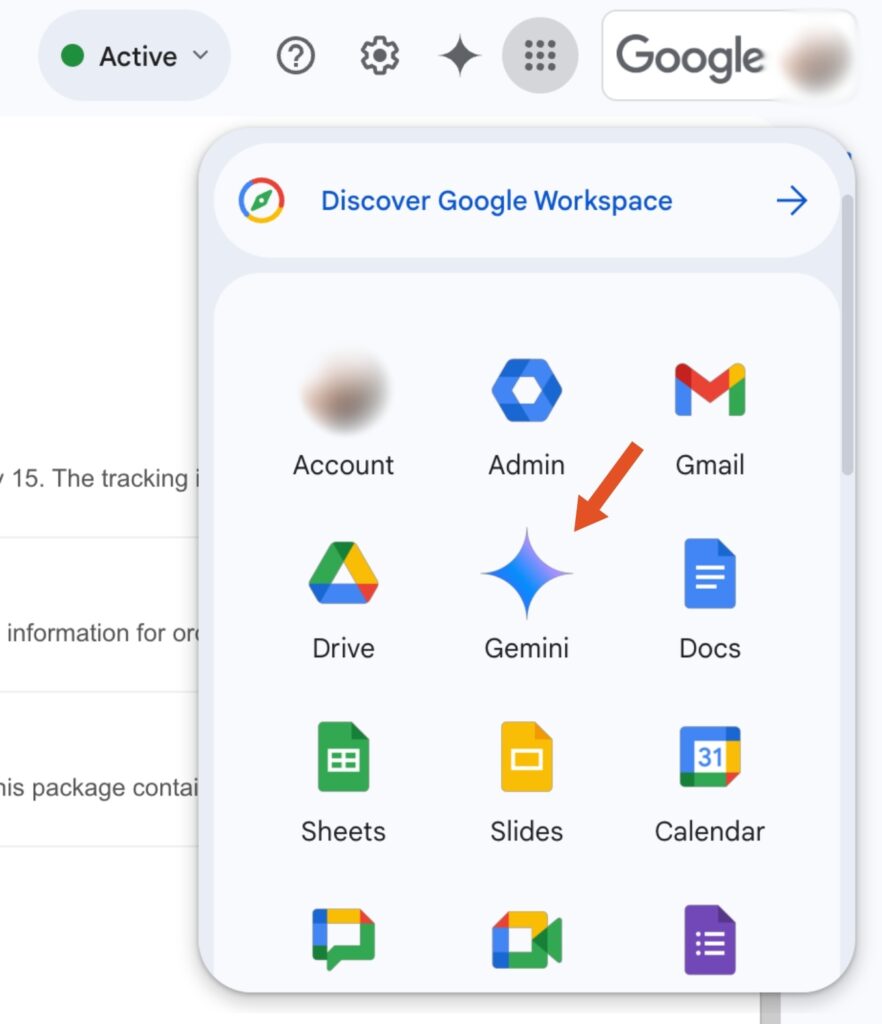The image size is (882, 1024).
Task: Open the Help question mark icon
Action: point(296,56)
